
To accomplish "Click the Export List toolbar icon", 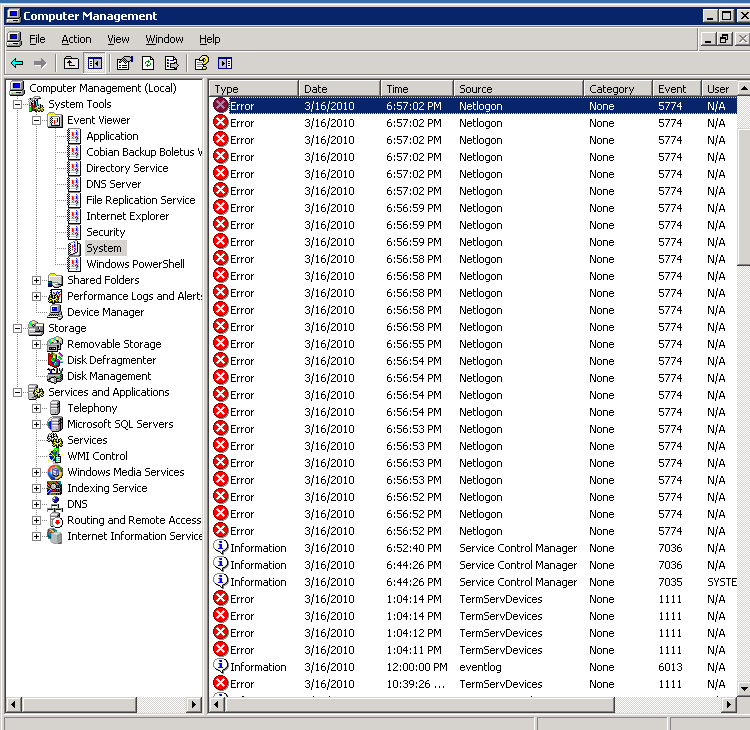I will coord(172,63).
